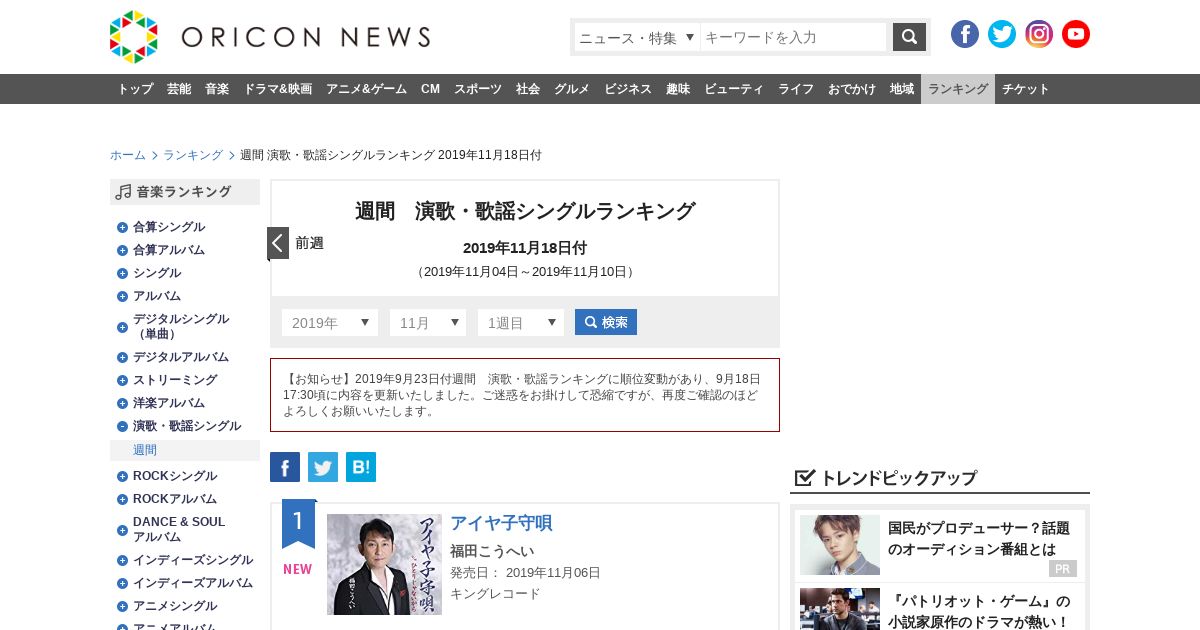Expand the デジタルアルバム plus icon
This screenshot has height=630, width=1200.
click(122, 357)
